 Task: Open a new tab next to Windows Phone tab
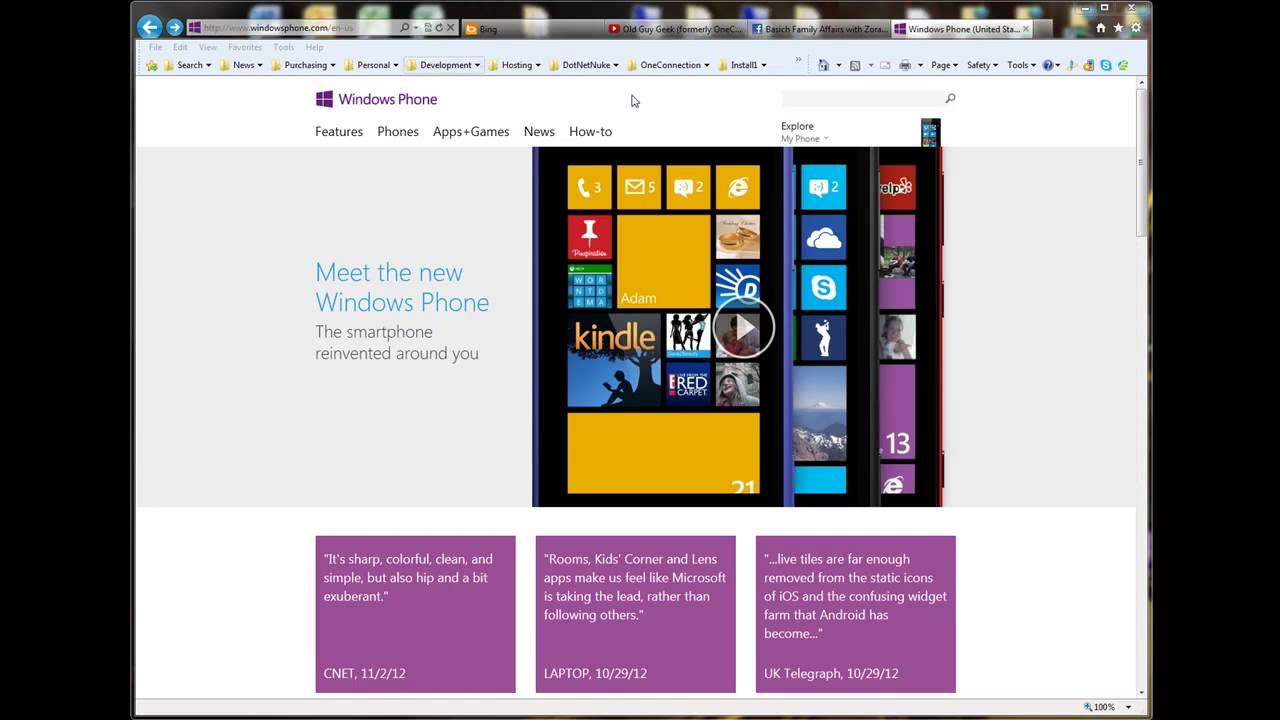pos(1044,29)
